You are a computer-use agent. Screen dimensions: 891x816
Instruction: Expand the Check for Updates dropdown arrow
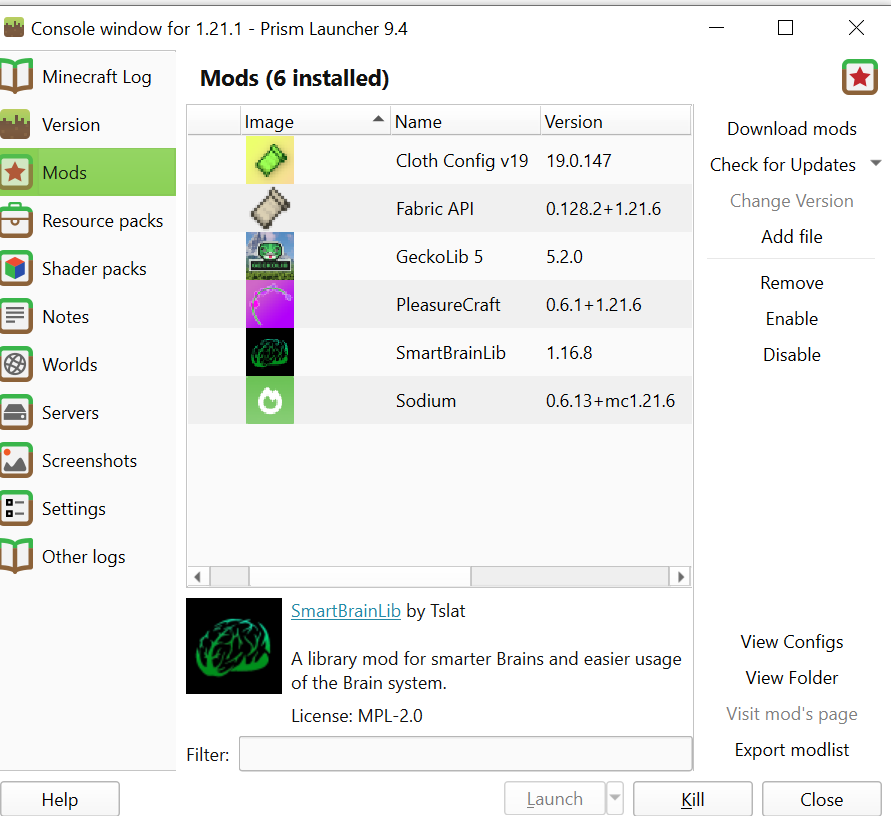pos(876,164)
